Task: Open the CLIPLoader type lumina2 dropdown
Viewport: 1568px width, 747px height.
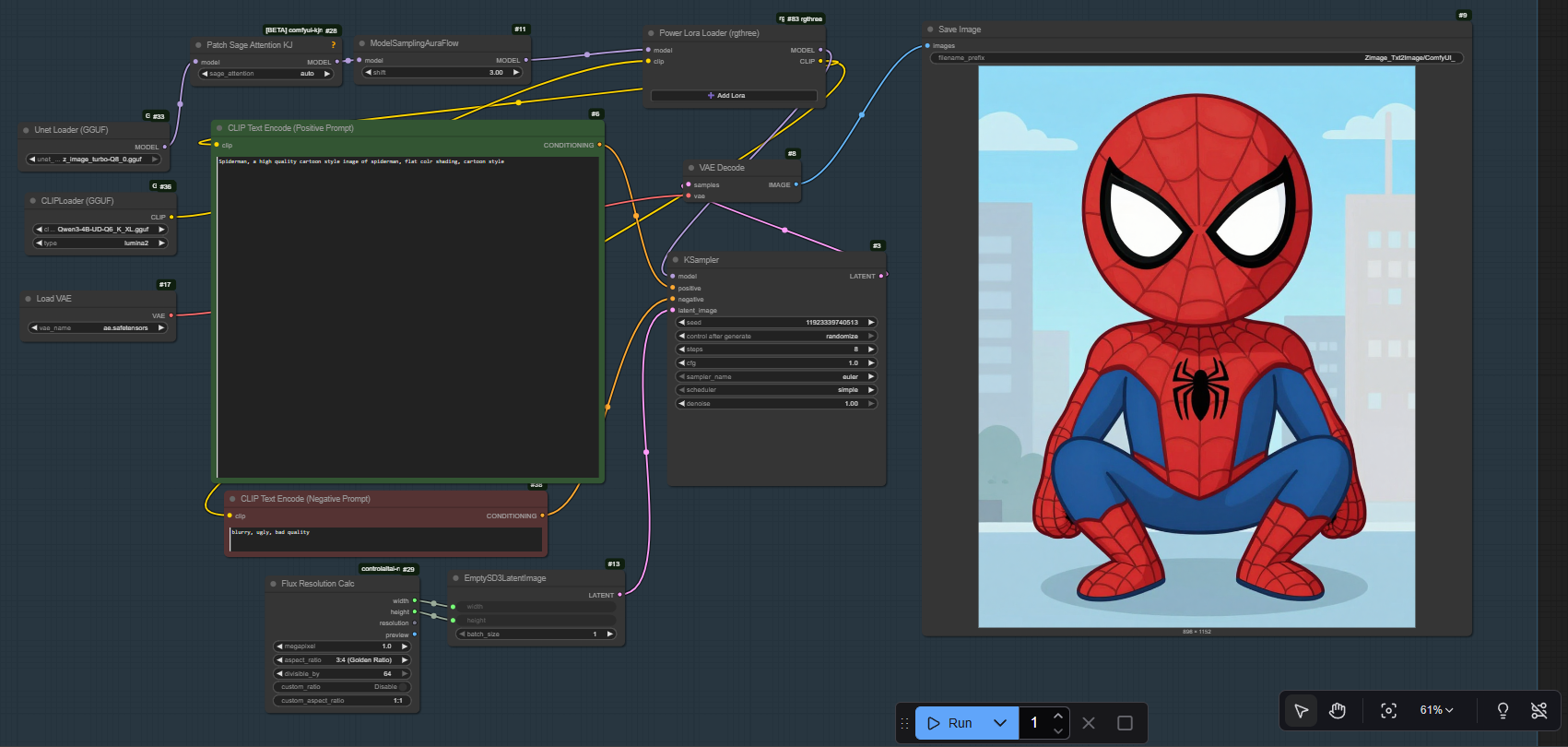Action: 101,243
